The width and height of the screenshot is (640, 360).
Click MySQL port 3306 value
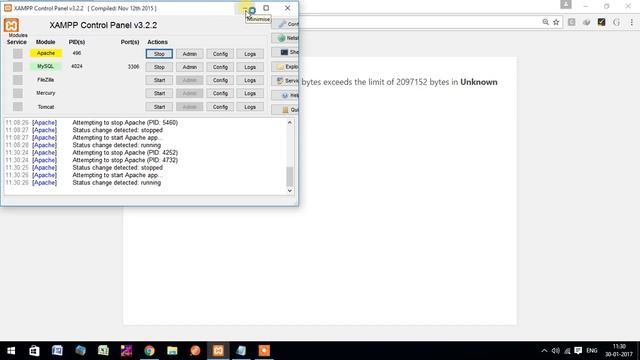coord(133,67)
